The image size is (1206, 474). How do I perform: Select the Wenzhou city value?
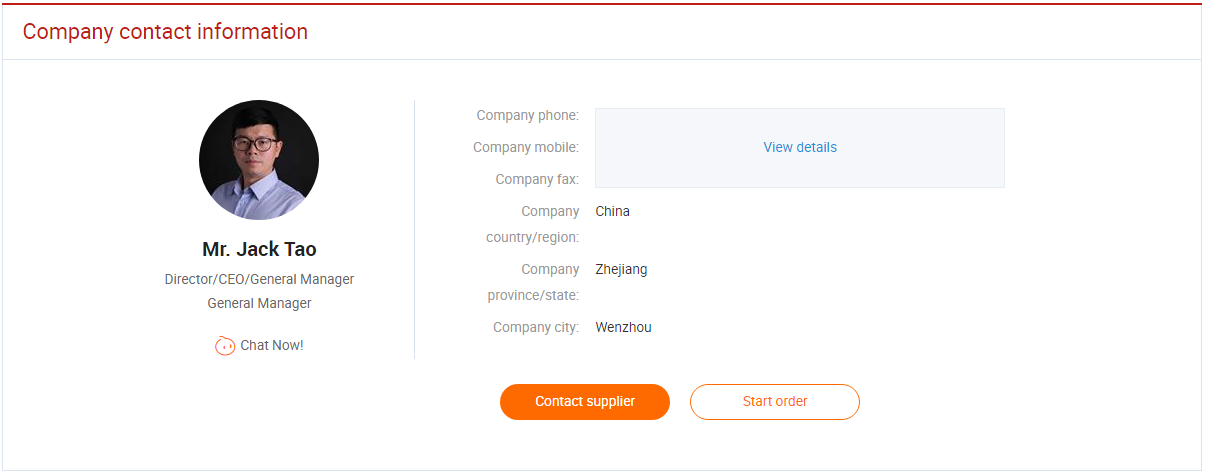(x=623, y=328)
